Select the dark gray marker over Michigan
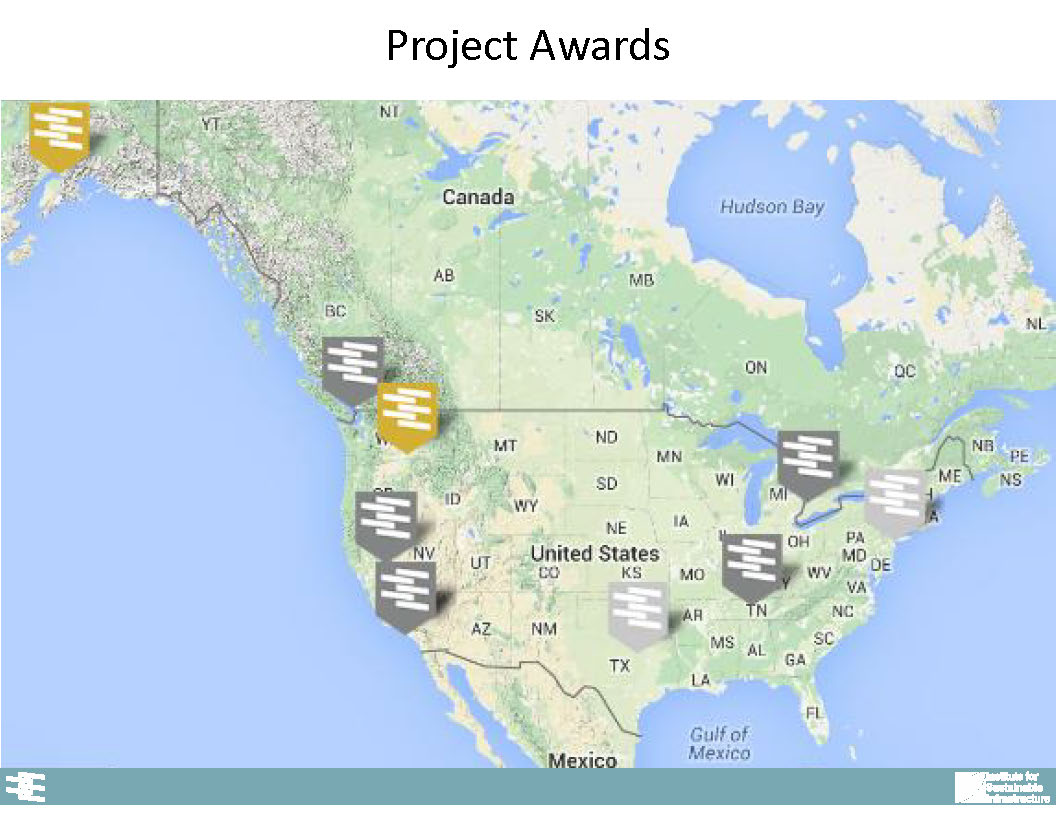This screenshot has width=1056, height=816. [807, 462]
